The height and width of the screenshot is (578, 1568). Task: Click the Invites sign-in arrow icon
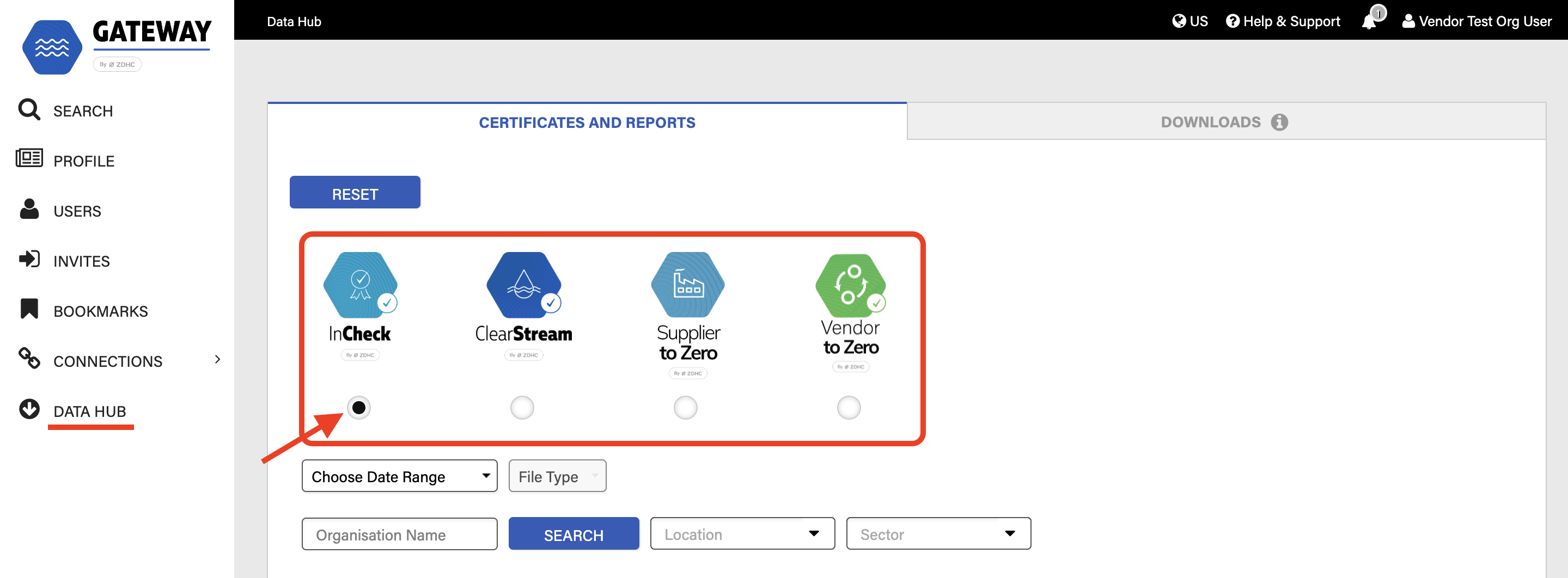(29, 259)
